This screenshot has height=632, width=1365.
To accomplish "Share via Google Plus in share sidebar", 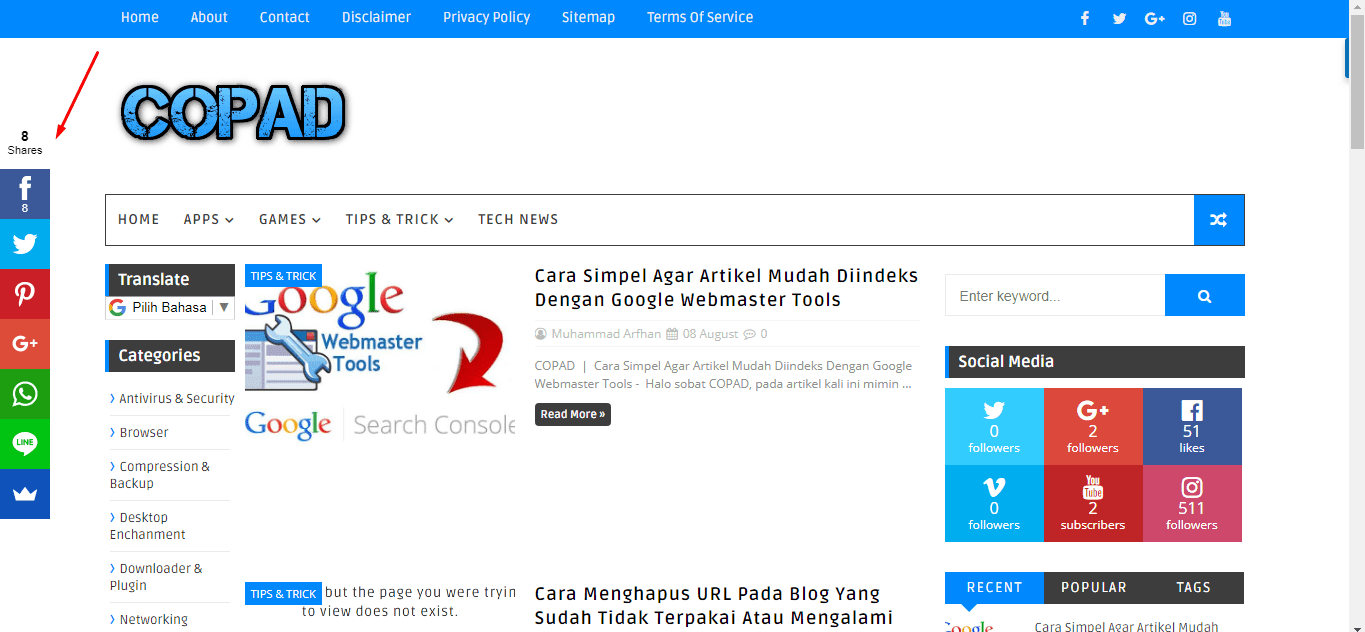I will (25, 344).
